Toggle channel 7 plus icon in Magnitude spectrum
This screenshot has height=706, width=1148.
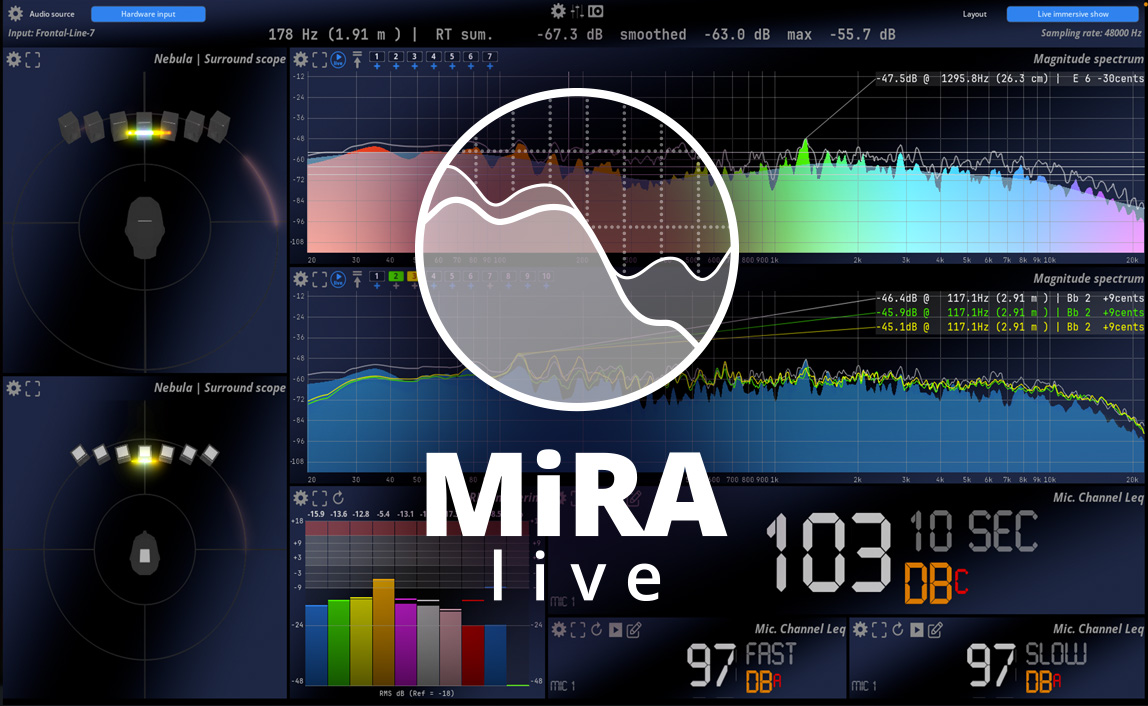490,66
